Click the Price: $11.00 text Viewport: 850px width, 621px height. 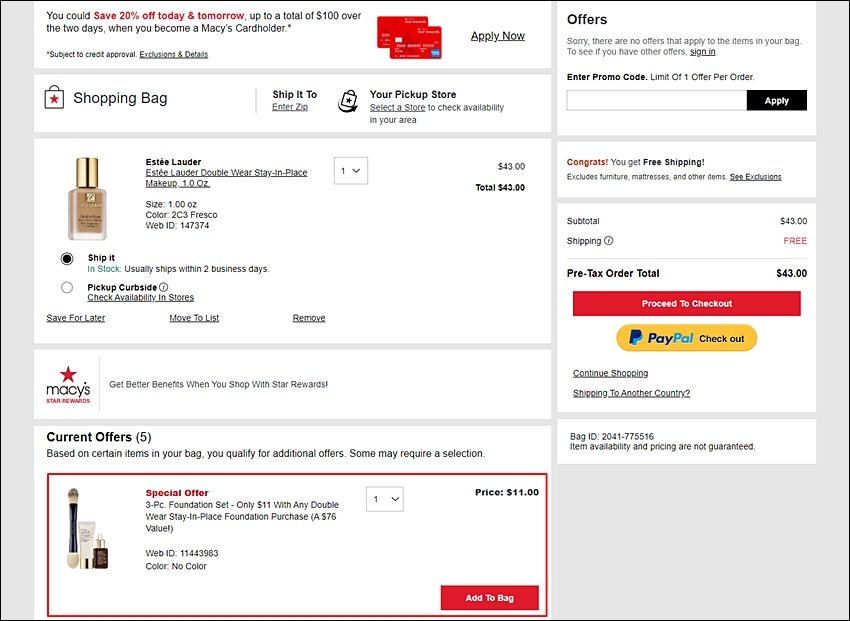507,492
